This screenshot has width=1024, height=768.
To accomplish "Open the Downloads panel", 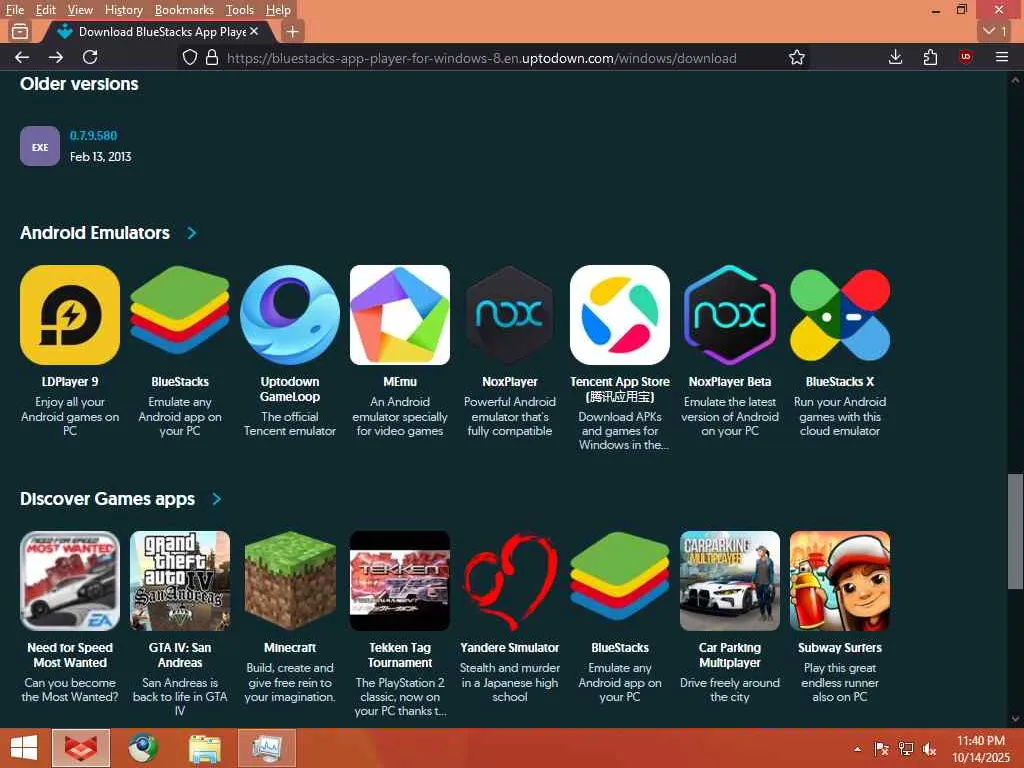I will (x=895, y=57).
